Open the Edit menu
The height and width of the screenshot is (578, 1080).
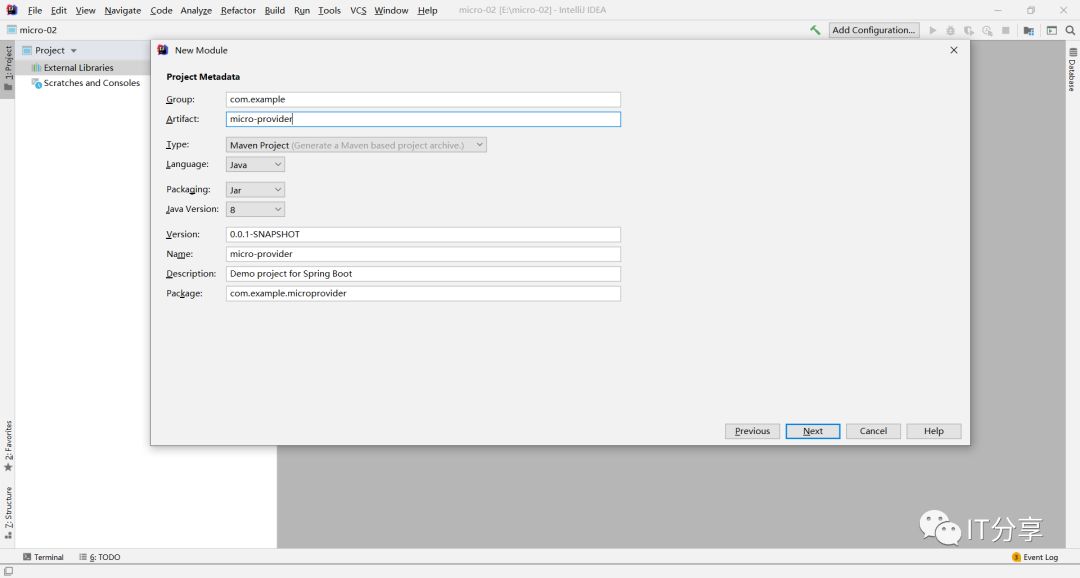[59, 10]
